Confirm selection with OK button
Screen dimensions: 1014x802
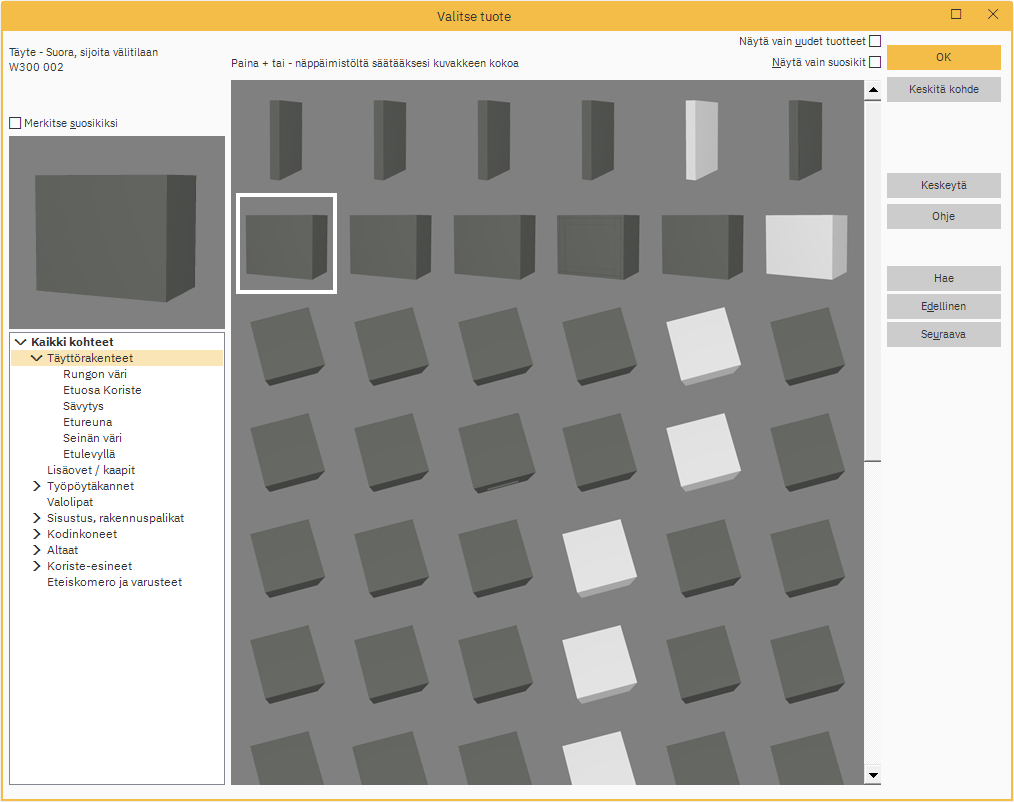[x=943, y=58]
